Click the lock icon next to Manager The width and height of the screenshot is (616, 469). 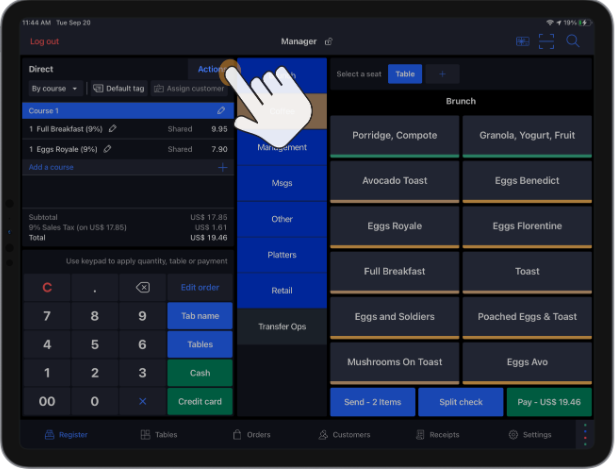[x=329, y=42]
